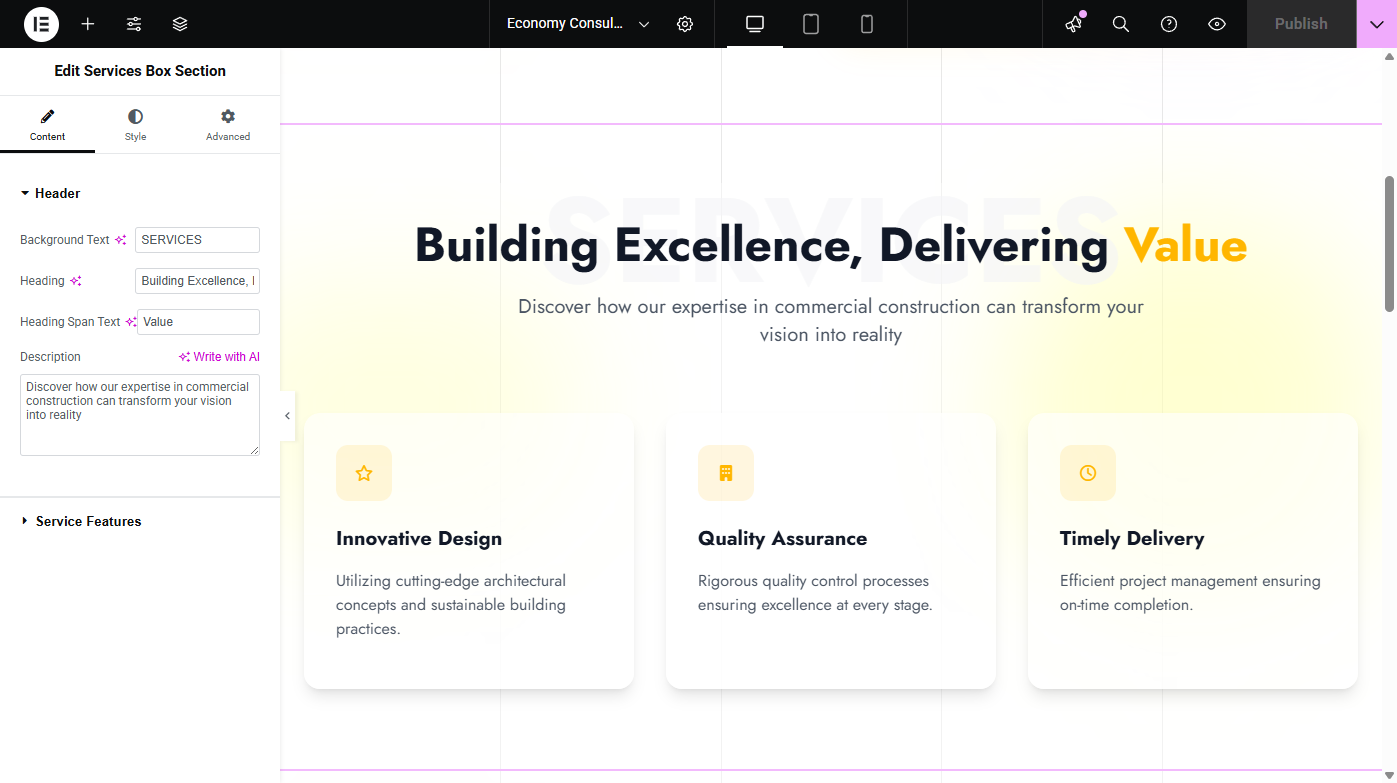Open Publish options dropdown arrow

(1376, 24)
